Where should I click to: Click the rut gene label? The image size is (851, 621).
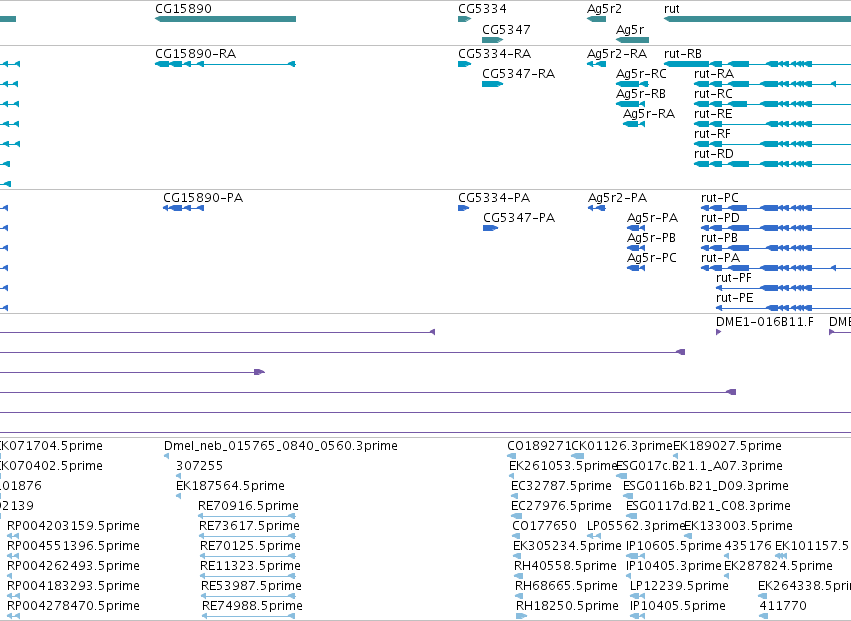tap(671, 9)
